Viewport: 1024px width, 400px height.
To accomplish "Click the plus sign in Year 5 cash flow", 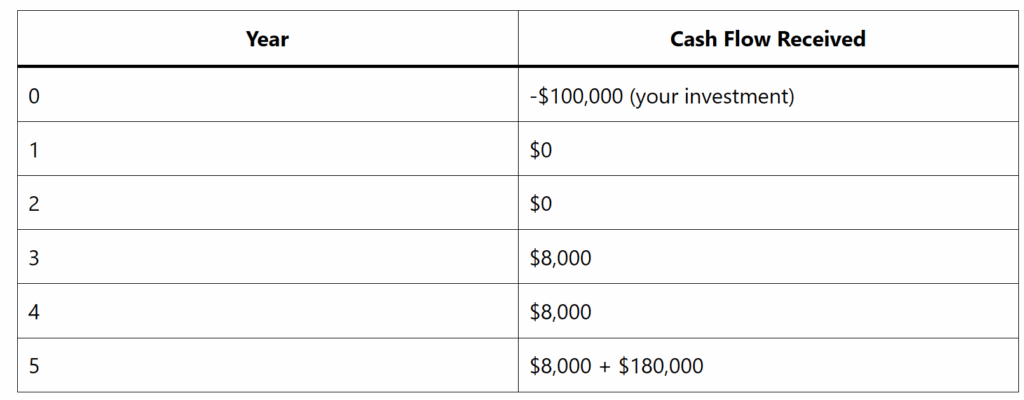I will click(605, 366).
